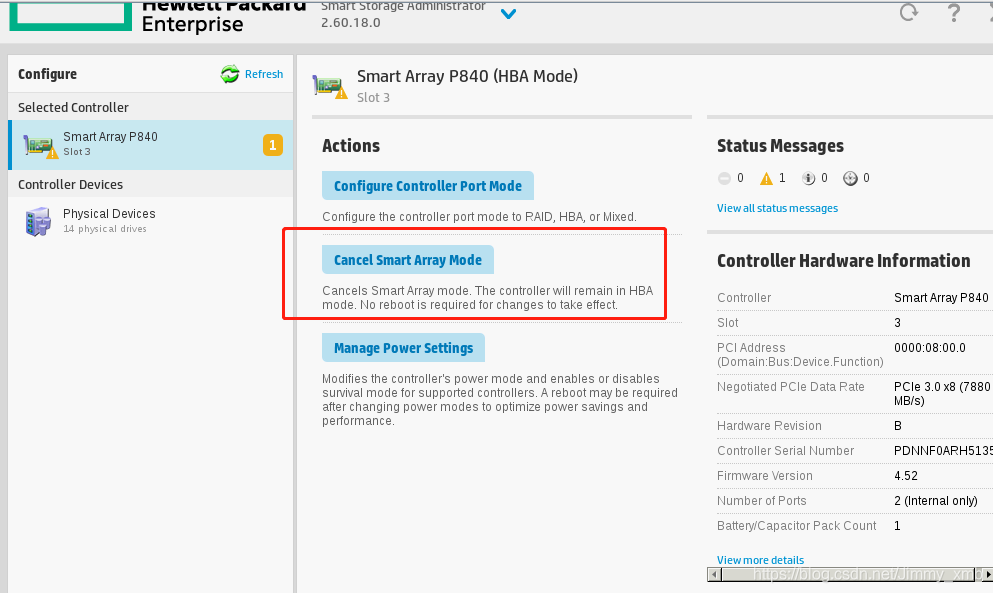Click the fourth status icon after info
The image size is (993, 593).
pyautogui.click(x=850, y=179)
